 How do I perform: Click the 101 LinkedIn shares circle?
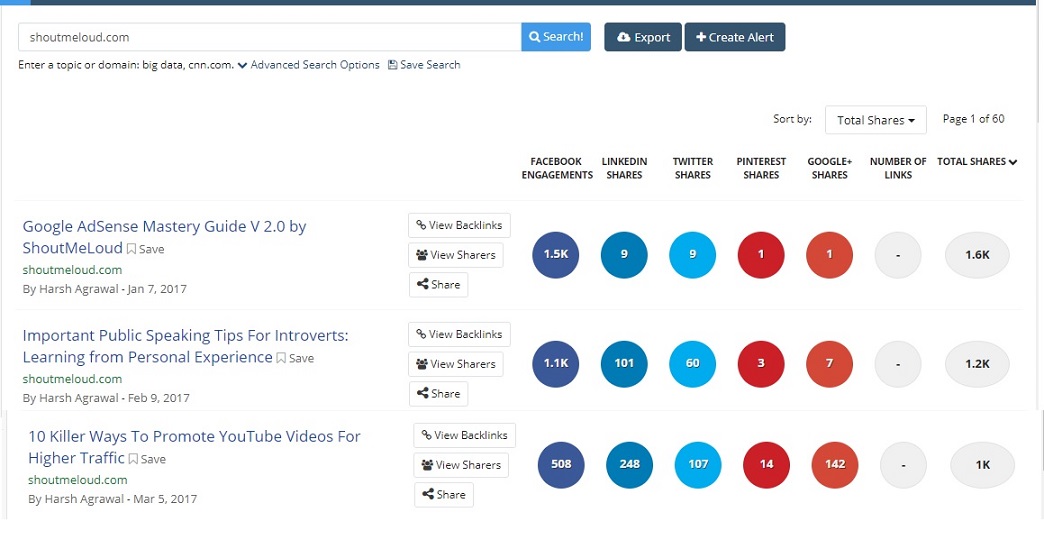624,364
